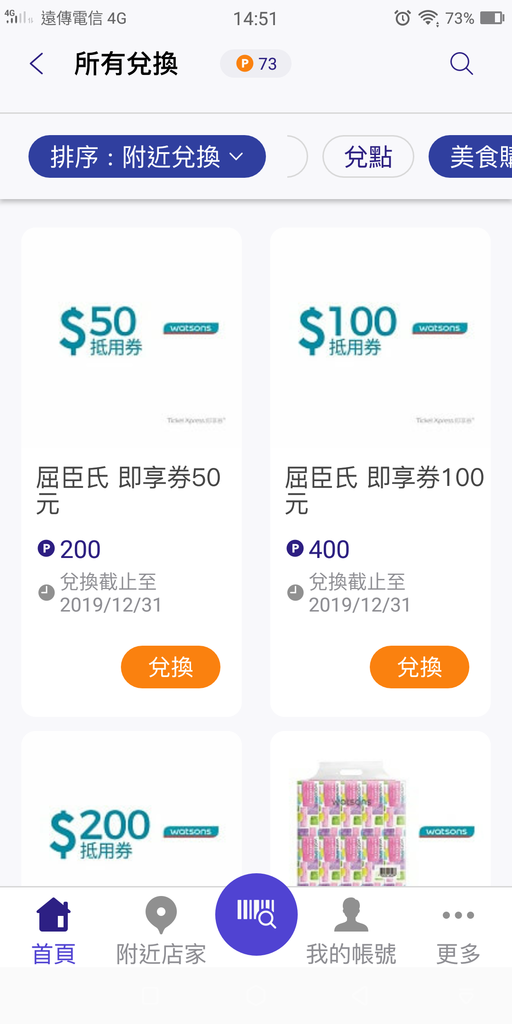Open the barcode scanner button
Viewport: 512px width, 1024px height.
(256, 914)
